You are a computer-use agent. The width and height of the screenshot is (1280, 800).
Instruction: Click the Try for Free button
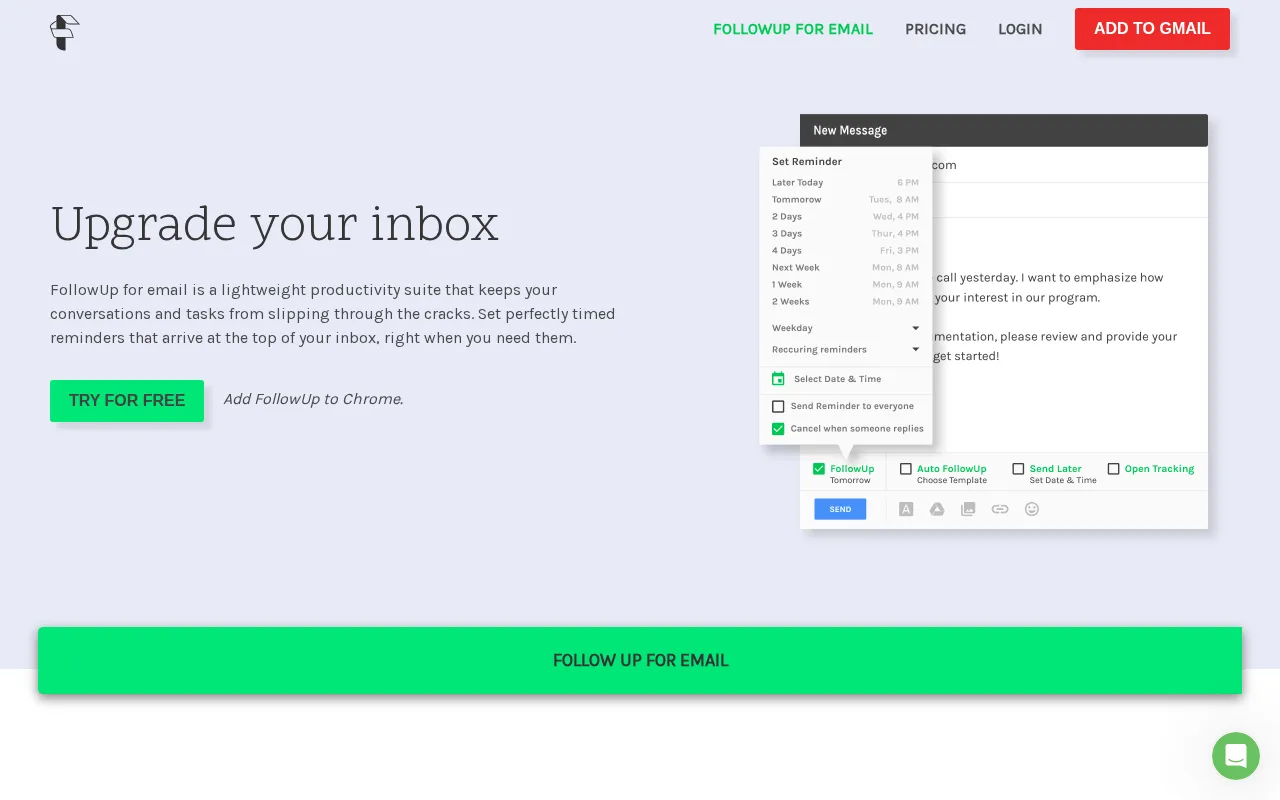tap(127, 401)
